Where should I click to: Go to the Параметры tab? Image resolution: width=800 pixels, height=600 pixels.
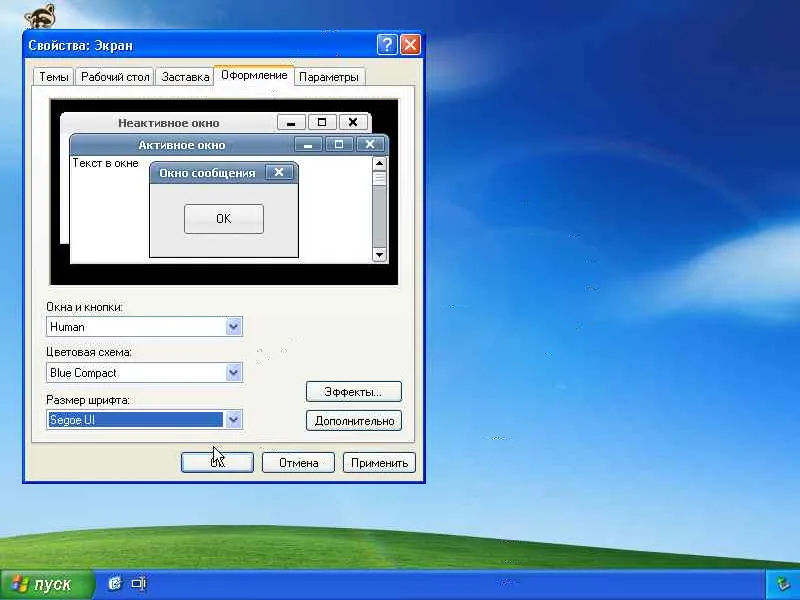pos(329,77)
